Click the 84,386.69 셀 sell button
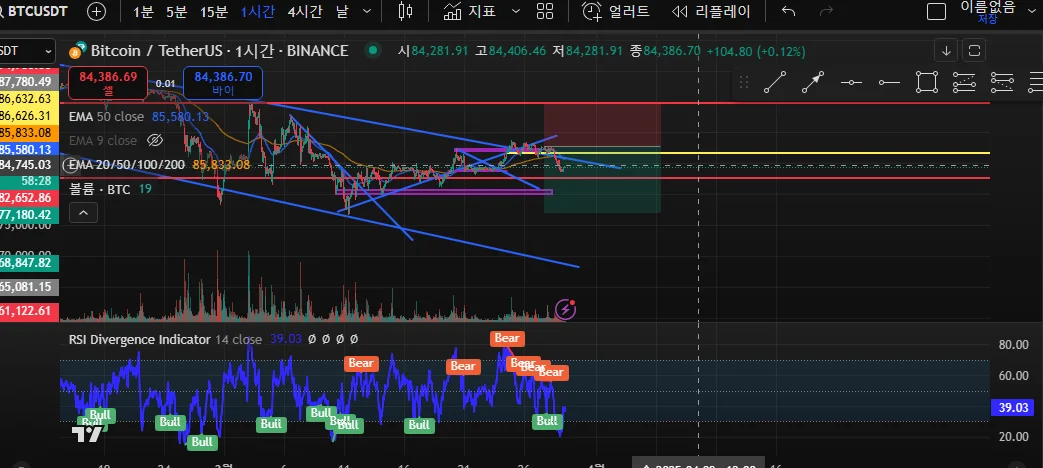The image size is (1043, 468). [108, 83]
